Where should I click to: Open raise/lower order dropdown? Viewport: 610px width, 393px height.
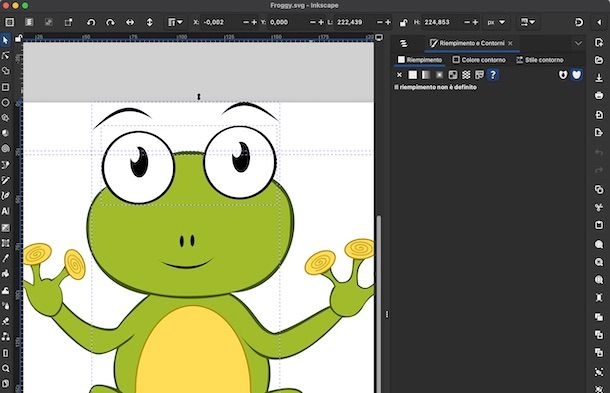click(x=175, y=22)
